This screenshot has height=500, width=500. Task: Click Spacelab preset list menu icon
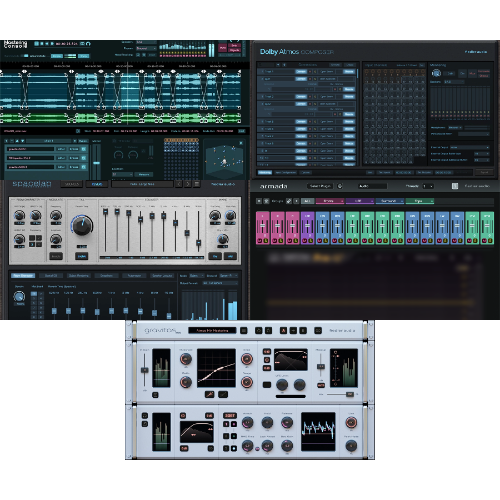tap(197, 184)
